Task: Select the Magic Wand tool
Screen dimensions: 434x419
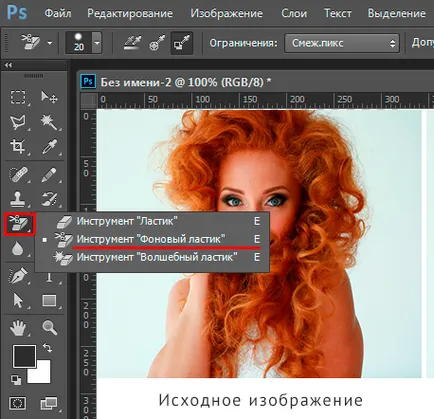Action: tap(49, 122)
